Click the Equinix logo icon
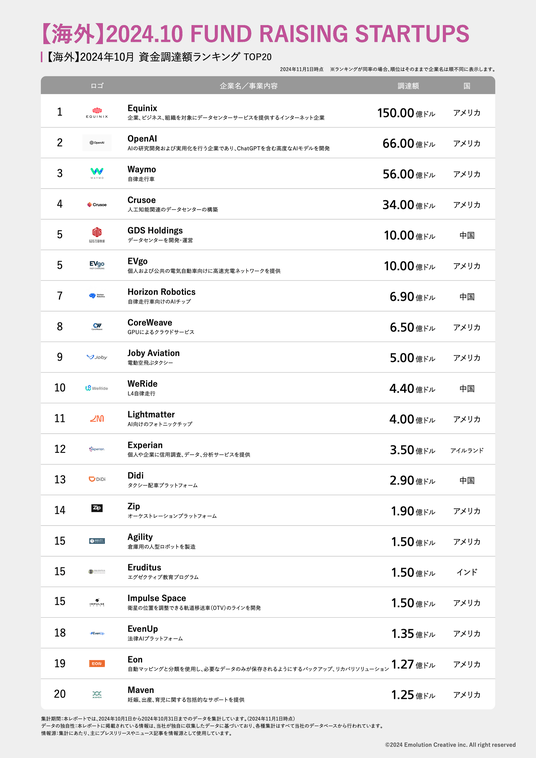 [97, 113]
